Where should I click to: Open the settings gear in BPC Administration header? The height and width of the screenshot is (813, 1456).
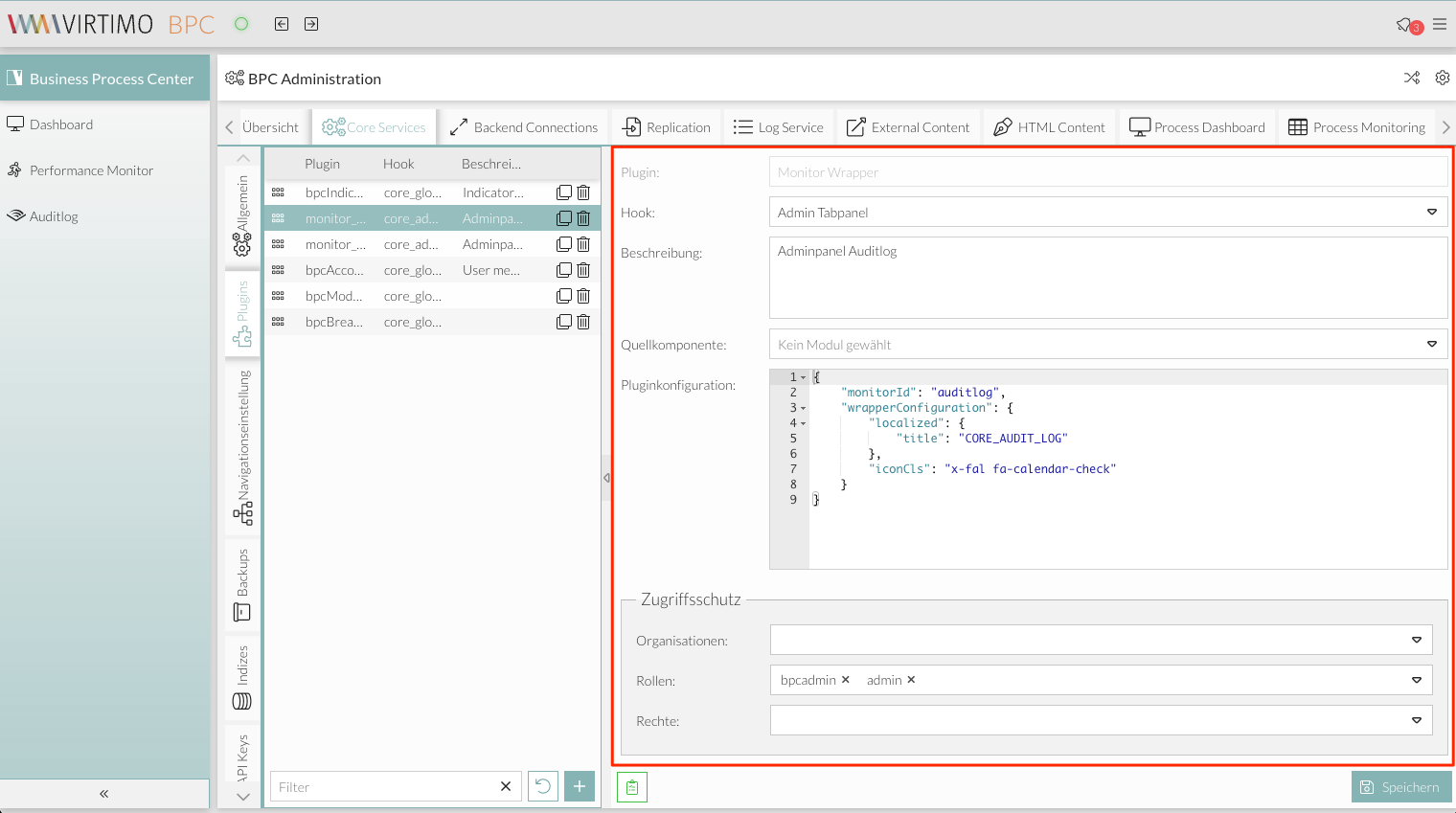click(1443, 79)
